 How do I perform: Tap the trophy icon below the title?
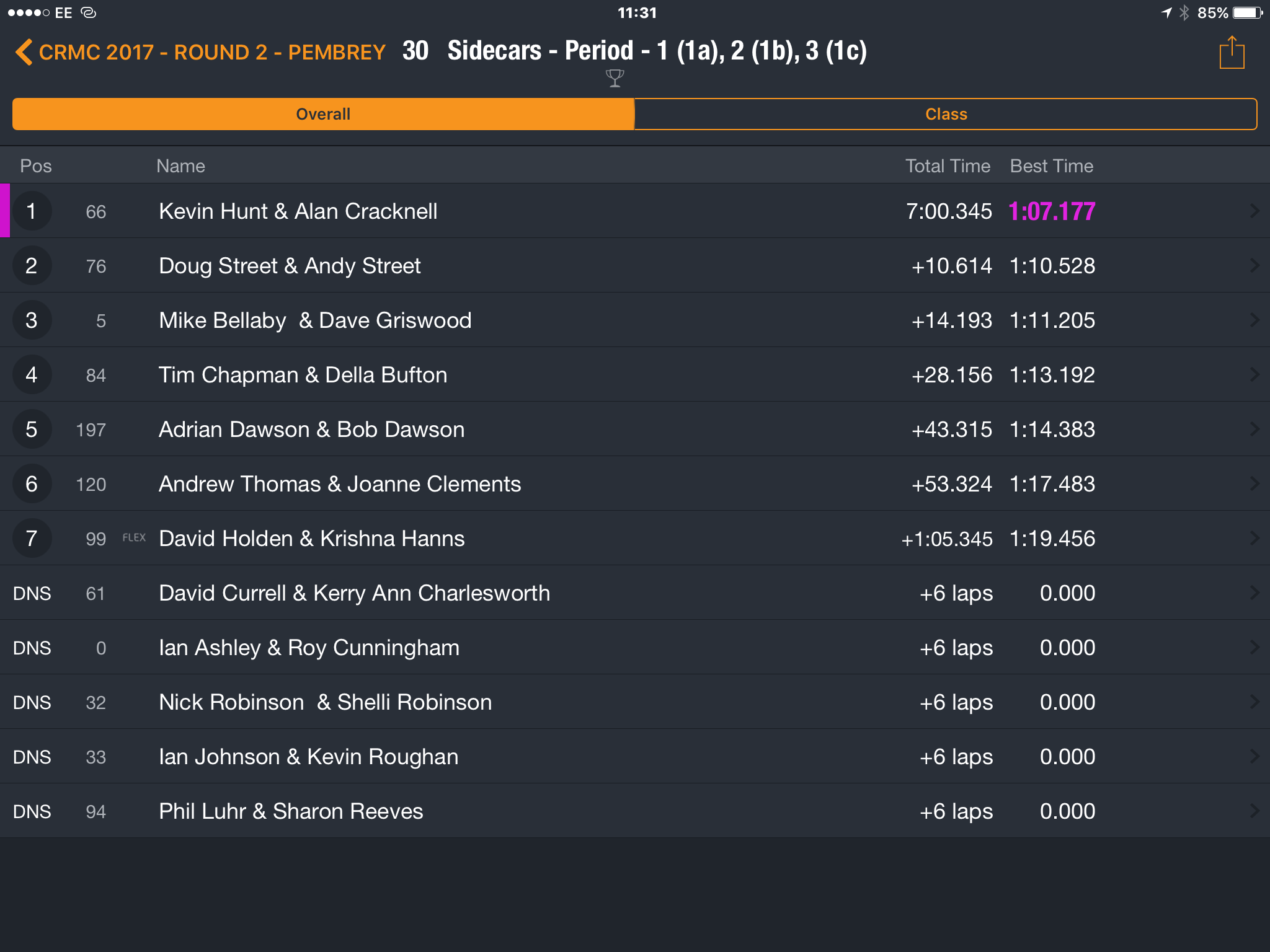pyautogui.click(x=615, y=78)
